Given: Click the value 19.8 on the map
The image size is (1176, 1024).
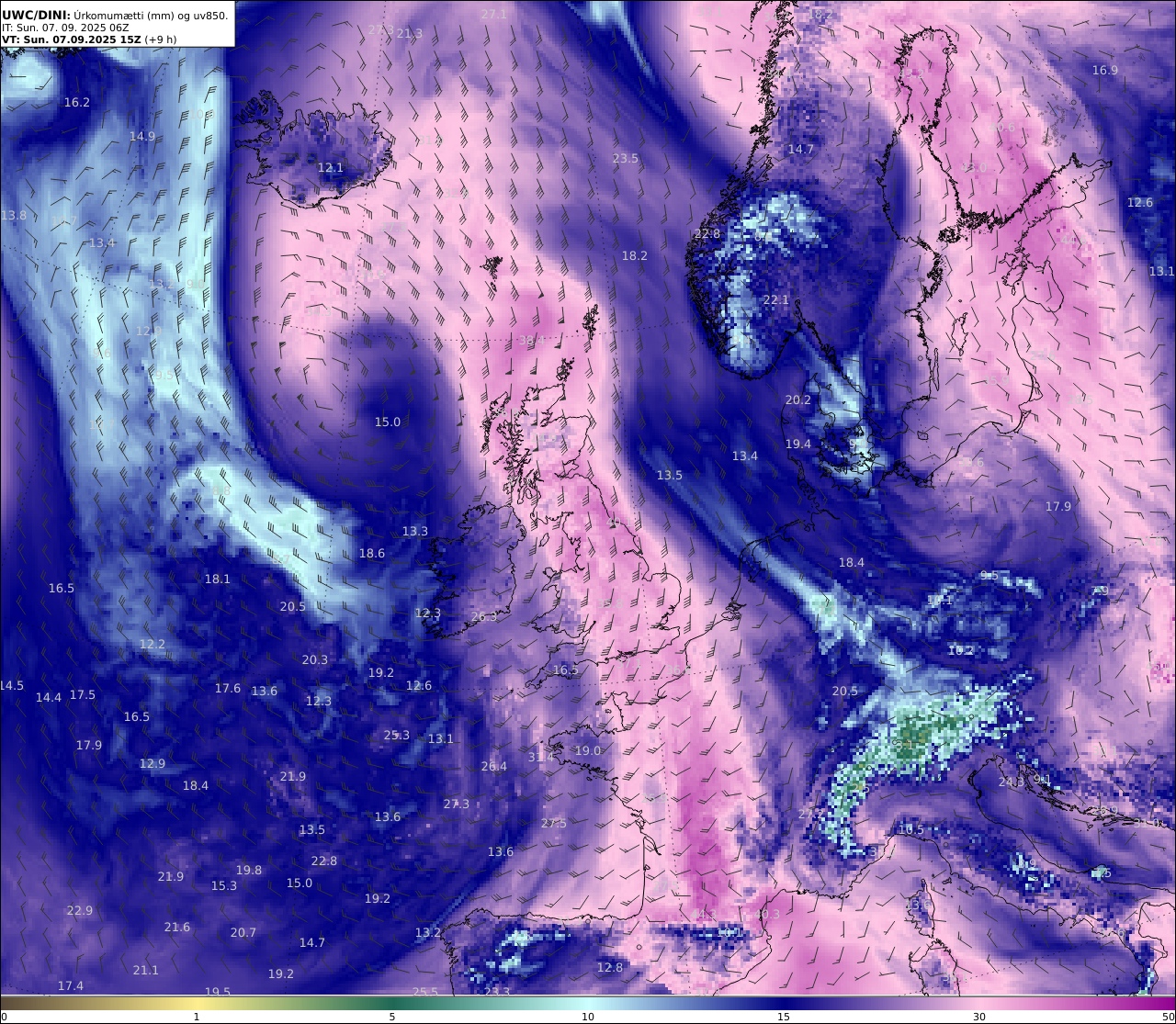Looking at the screenshot, I should click(x=249, y=870).
